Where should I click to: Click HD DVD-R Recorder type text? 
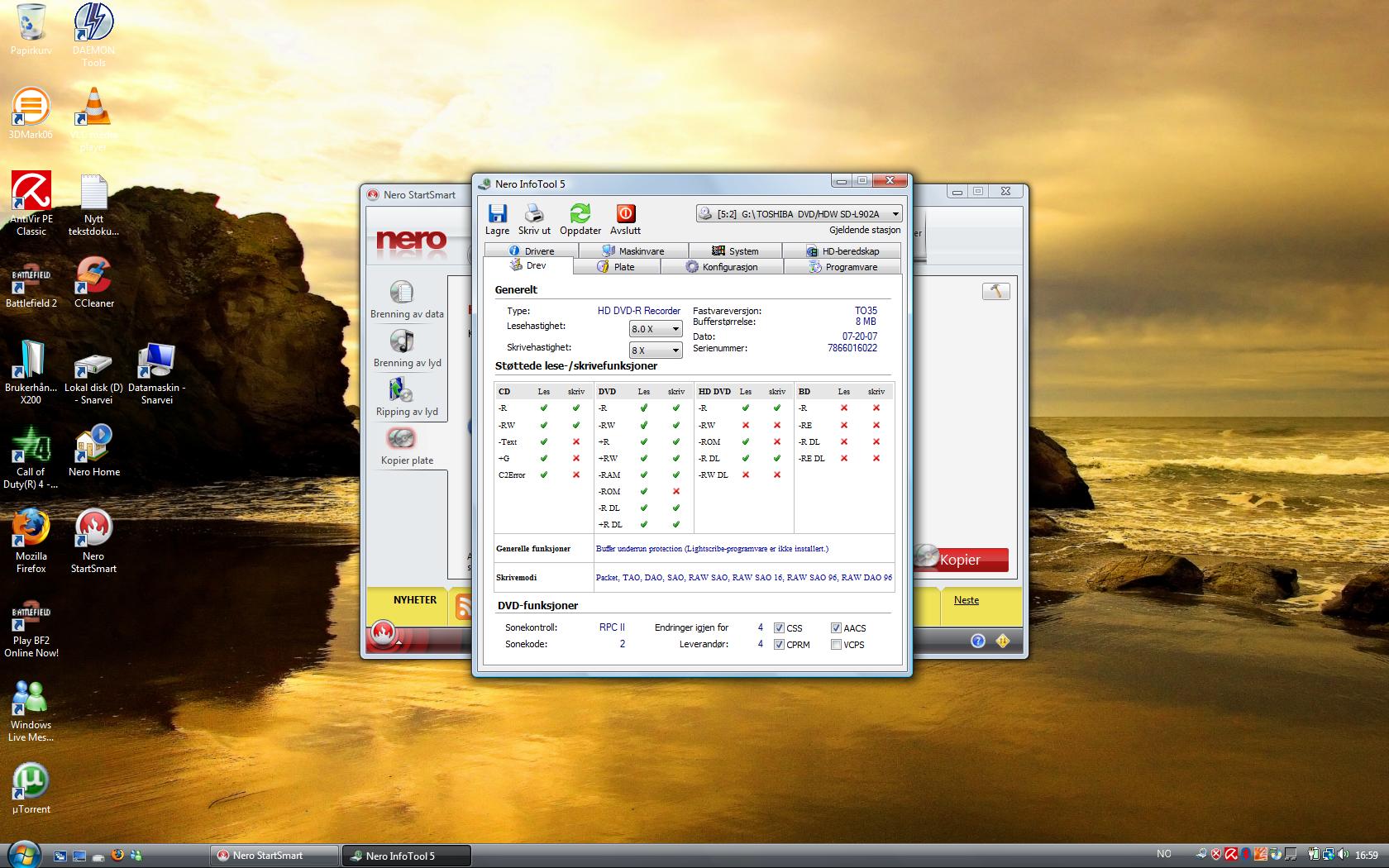tap(639, 311)
